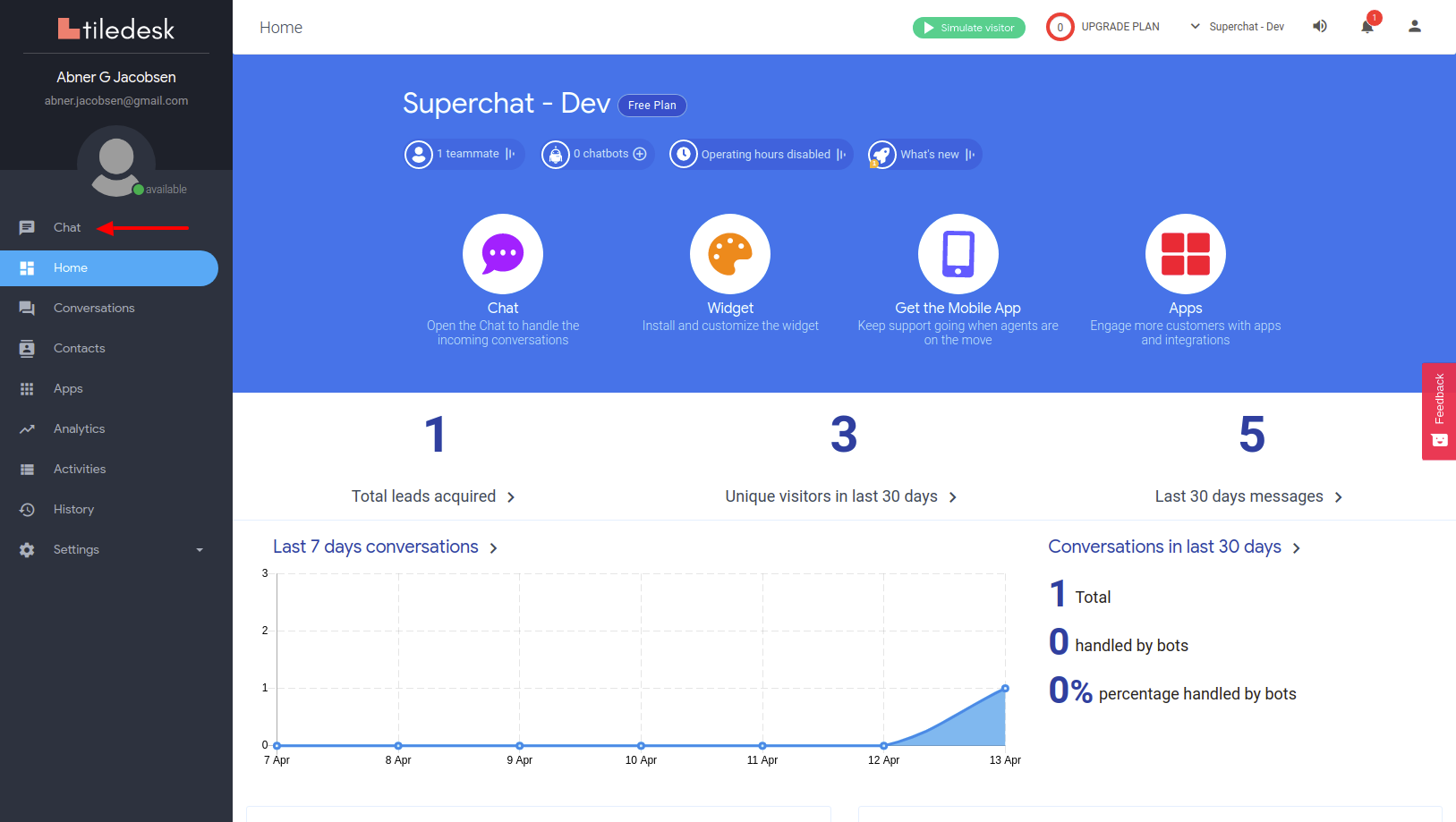Click the 12 Apr data point on chart
Screen dimensions: 1456x822
pyautogui.click(x=883, y=745)
